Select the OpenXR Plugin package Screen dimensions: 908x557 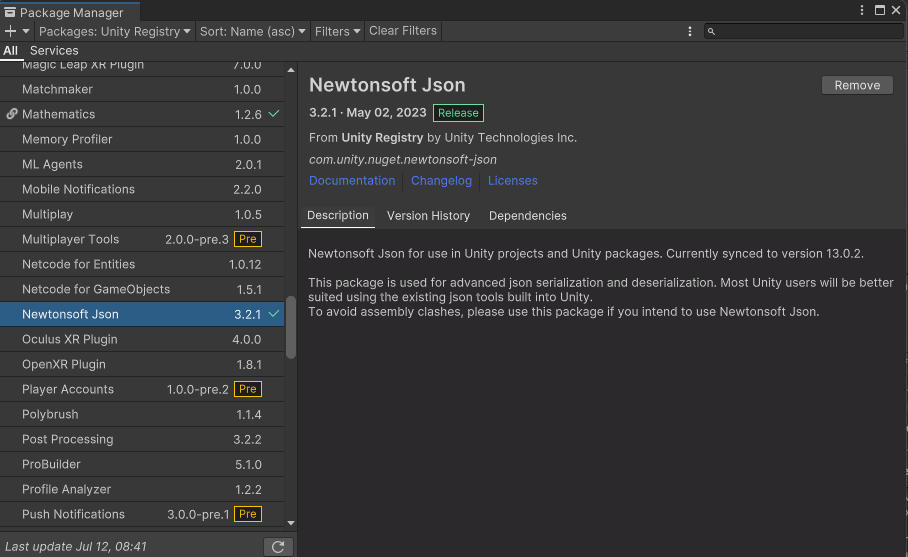(142, 364)
